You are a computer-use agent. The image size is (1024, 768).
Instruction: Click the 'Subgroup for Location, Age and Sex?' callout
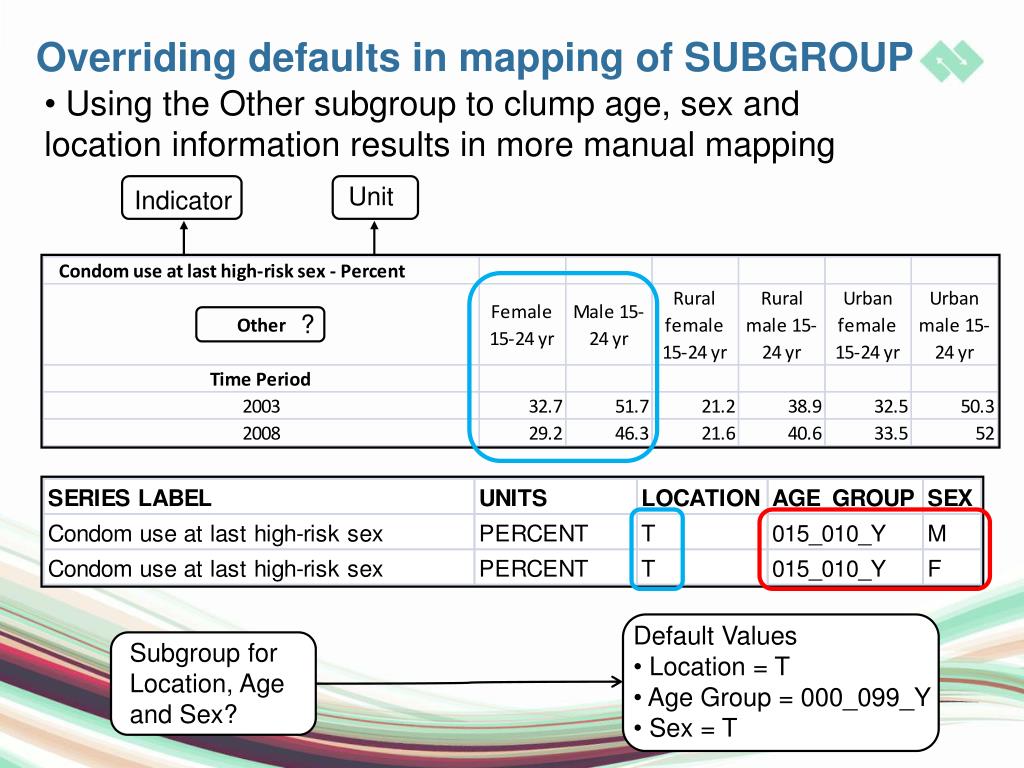[214, 683]
